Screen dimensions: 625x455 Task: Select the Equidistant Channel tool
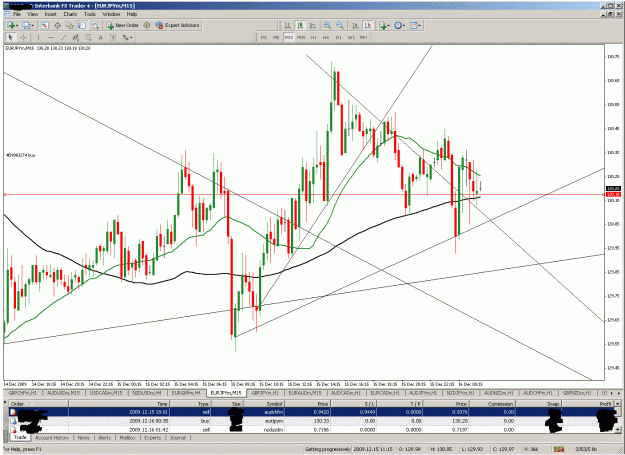tap(75, 37)
